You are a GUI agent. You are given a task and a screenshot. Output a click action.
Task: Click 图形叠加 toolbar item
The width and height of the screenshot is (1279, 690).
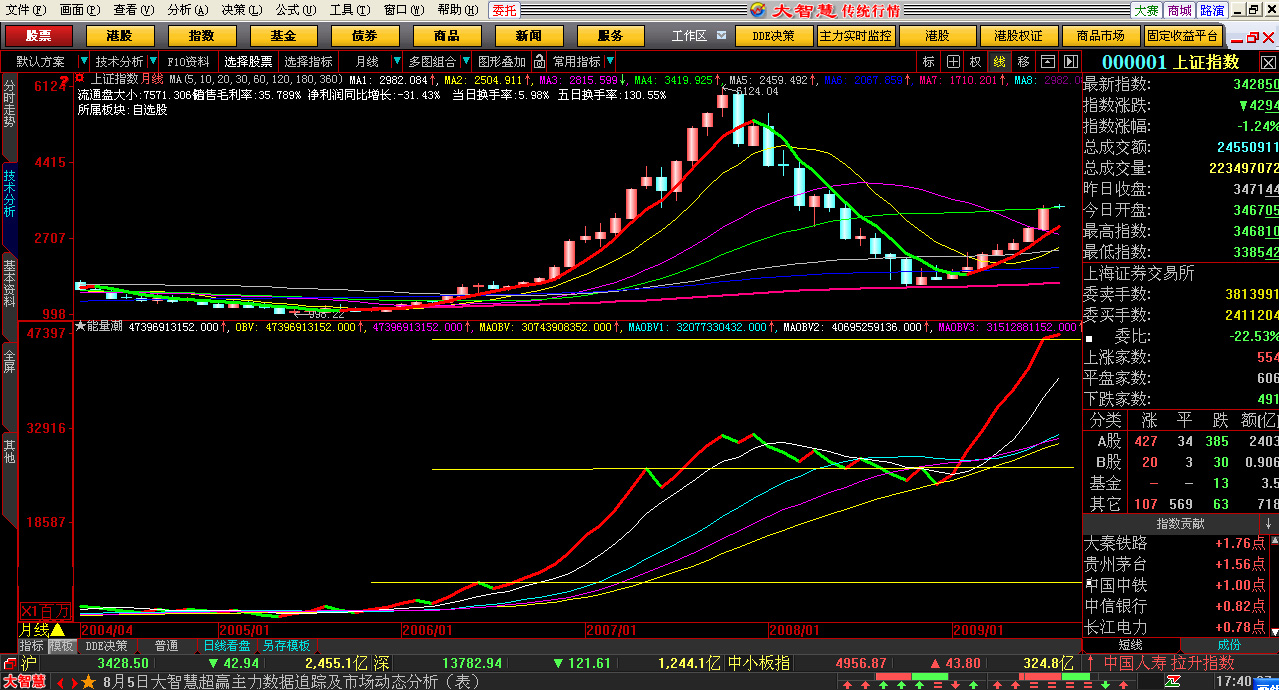[x=501, y=62]
